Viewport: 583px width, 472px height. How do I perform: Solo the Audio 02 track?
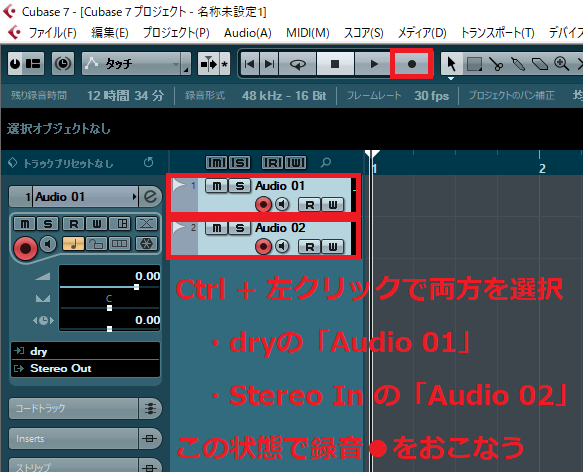coord(239,228)
